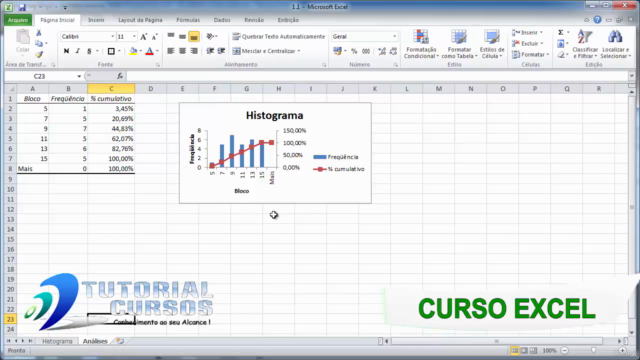This screenshot has width=640, height=360.
Task: Toggle bold (N) formatting
Action: tap(66, 51)
